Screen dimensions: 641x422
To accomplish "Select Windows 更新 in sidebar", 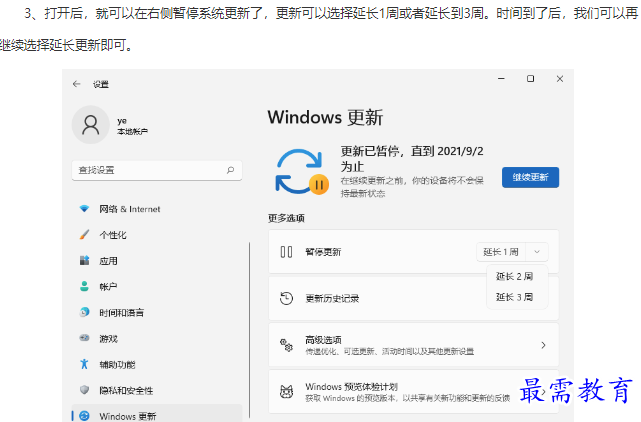I will (x=157, y=413).
